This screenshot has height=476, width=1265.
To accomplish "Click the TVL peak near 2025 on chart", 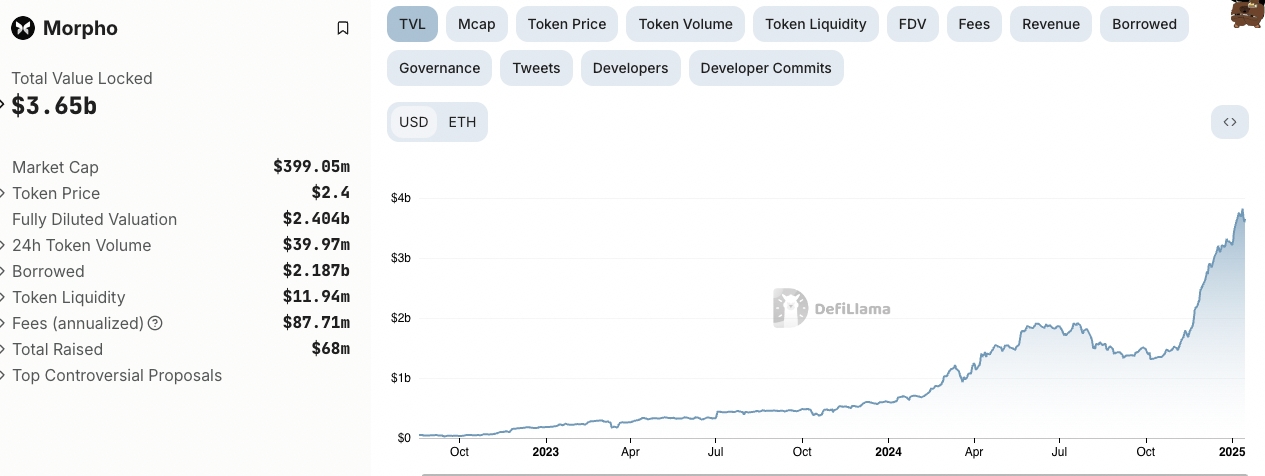I will pyautogui.click(x=1242, y=210).
